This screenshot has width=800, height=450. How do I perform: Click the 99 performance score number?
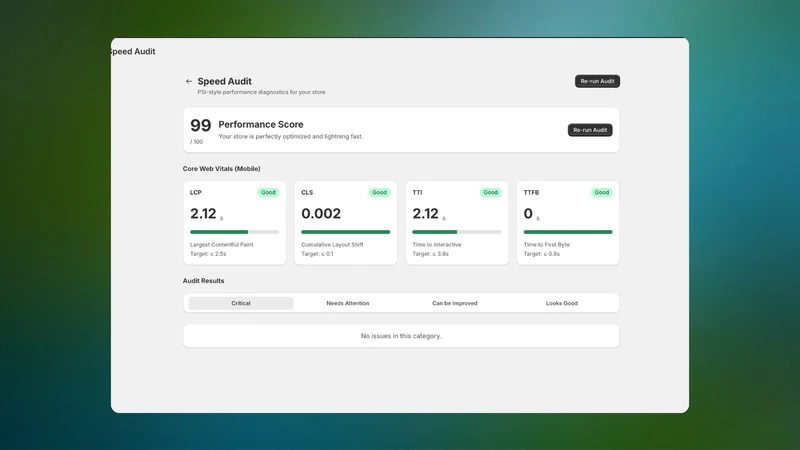[201, 126]
